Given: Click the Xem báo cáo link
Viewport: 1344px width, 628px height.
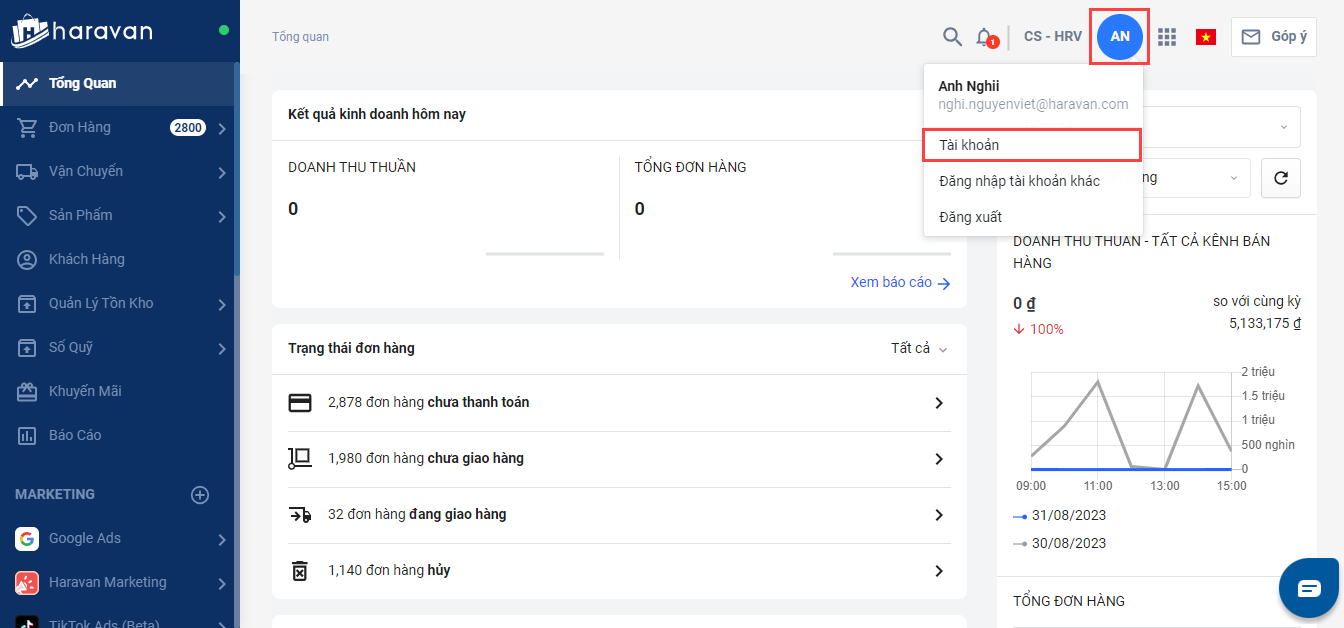Looking at the screenshot, I should [x=899, y=282].
